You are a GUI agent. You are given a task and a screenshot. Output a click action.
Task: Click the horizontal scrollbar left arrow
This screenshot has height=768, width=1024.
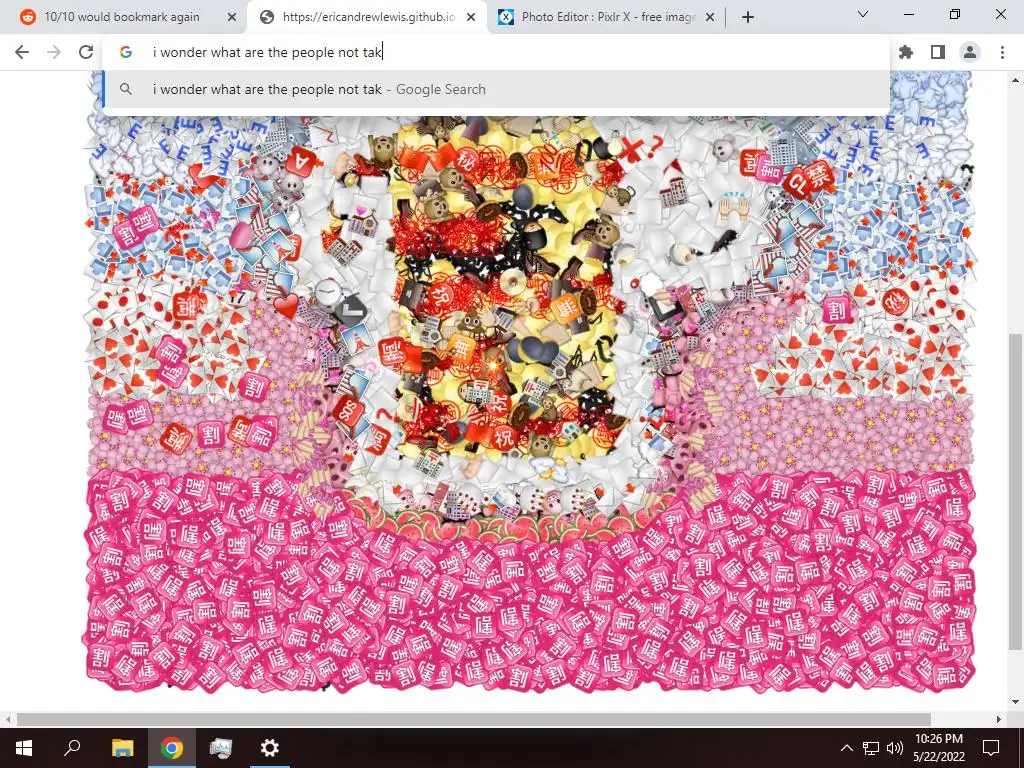(7, 719)
